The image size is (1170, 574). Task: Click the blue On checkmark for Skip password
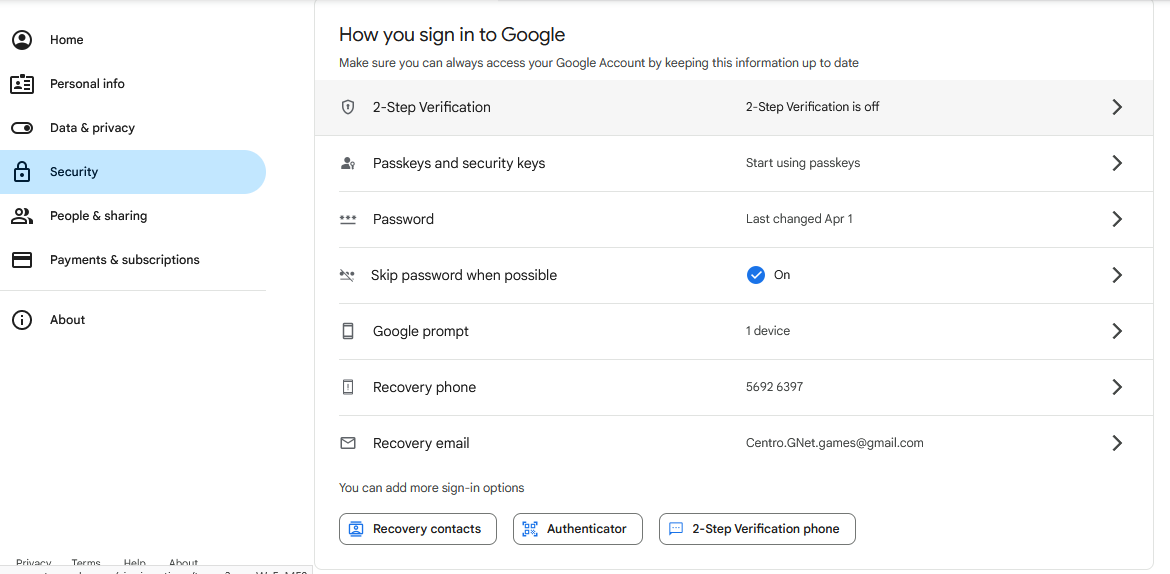click(x=756, y=275)
